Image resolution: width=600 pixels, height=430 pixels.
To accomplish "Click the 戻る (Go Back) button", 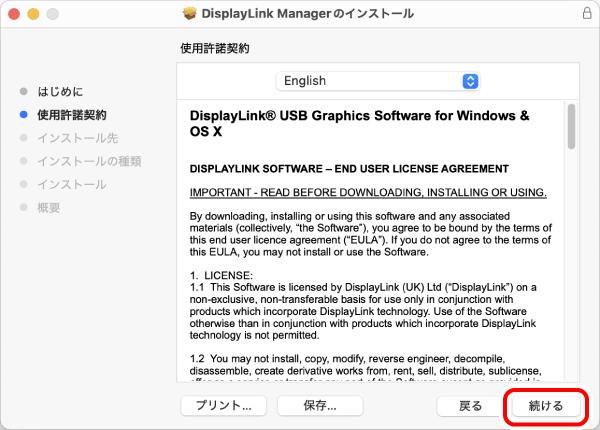I will [x=470, y=406].
